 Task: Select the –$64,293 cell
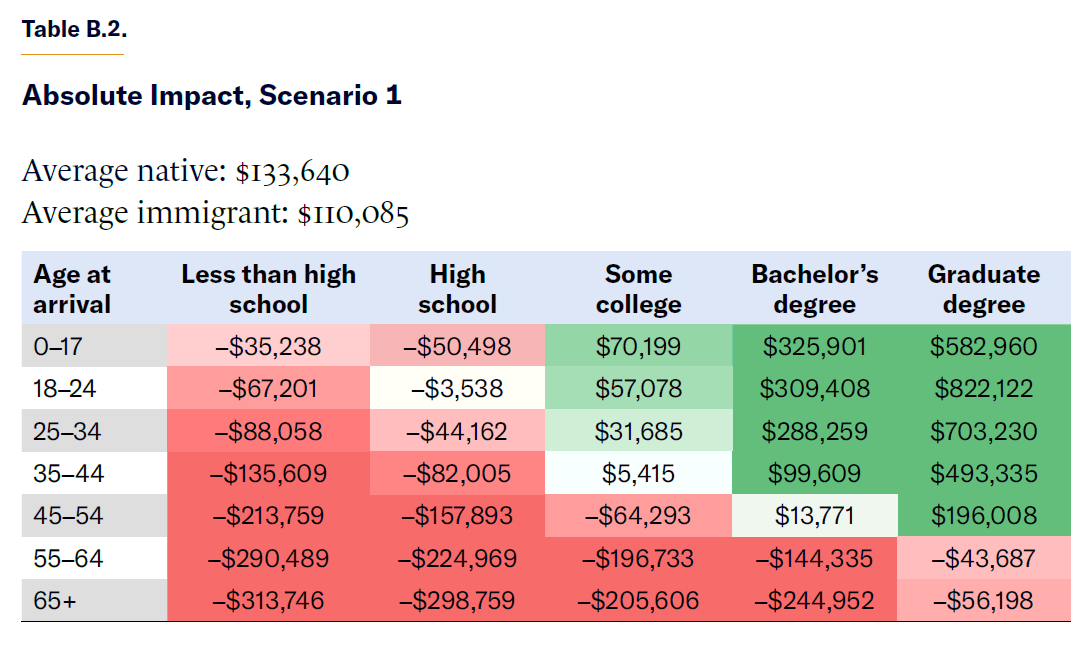click(638, 516)
